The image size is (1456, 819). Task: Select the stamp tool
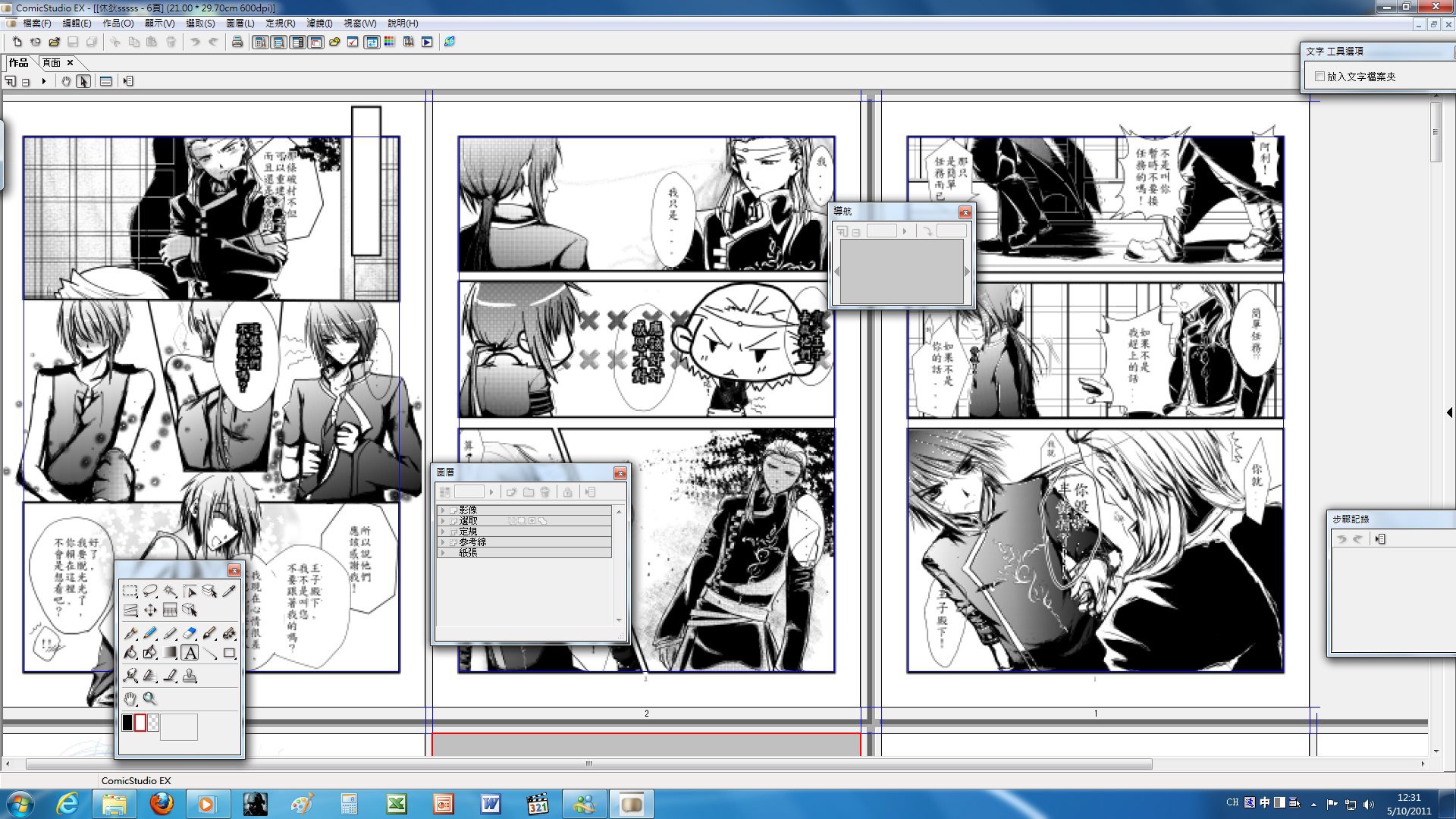[x=190, y=676]
